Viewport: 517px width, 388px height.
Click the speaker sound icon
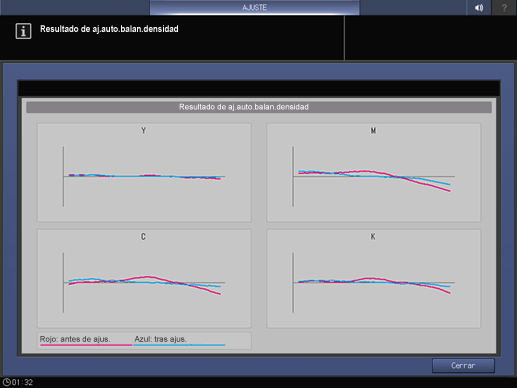479,7
